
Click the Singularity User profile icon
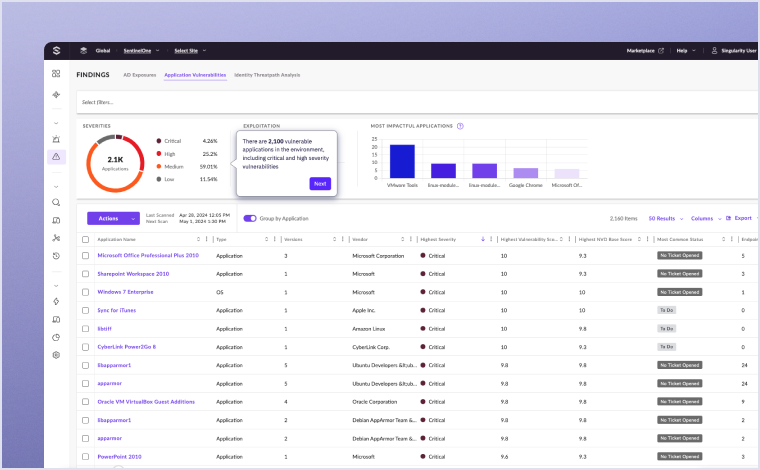714,50
